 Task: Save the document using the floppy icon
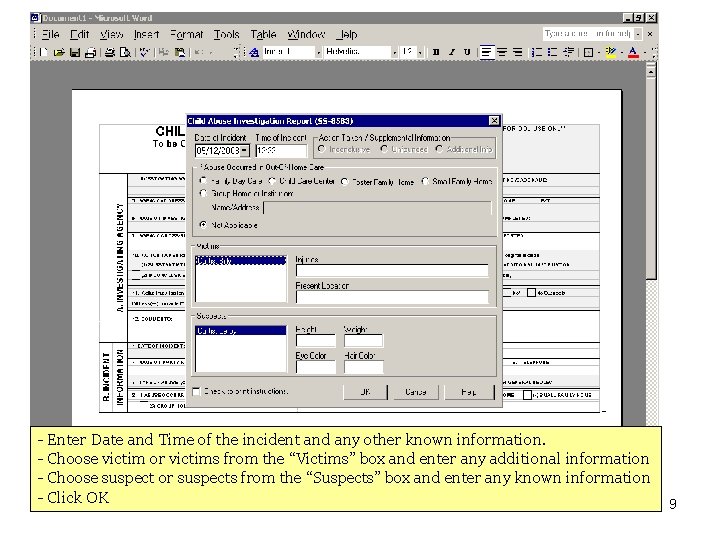coord(74,52)
